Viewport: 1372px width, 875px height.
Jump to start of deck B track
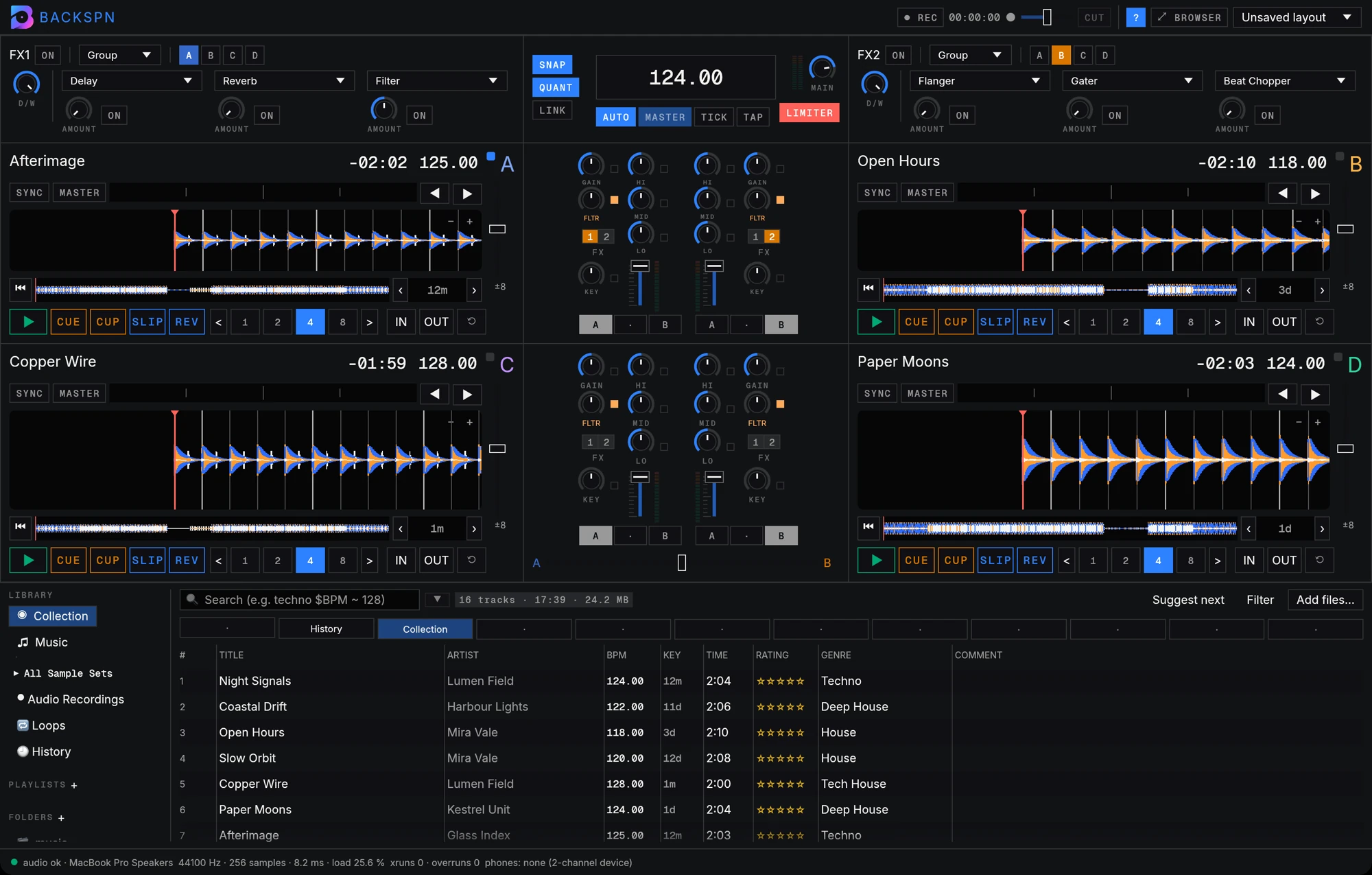tap(868, 288)
